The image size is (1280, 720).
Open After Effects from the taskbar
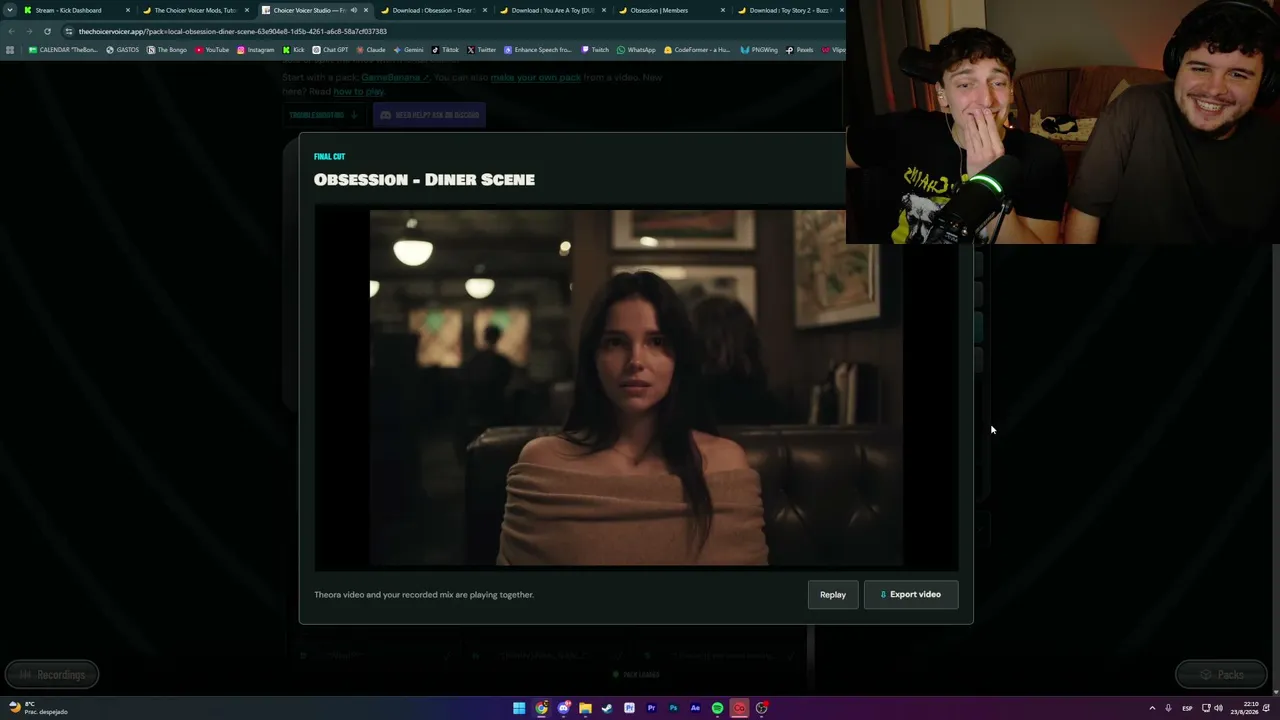[x=695, y=708]
